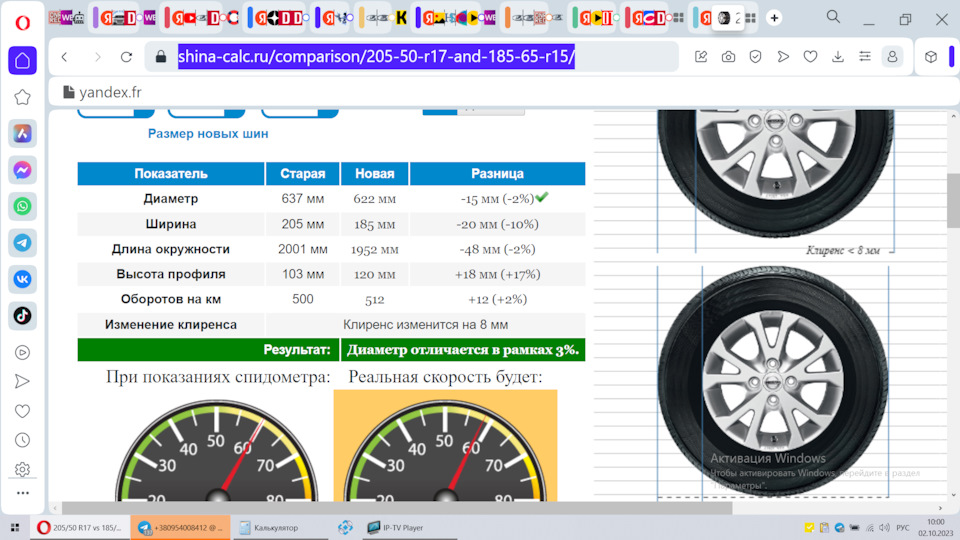Click the 'Показатель' table header
This screenshot has height=540, width=960.
[x=171, y=174]
